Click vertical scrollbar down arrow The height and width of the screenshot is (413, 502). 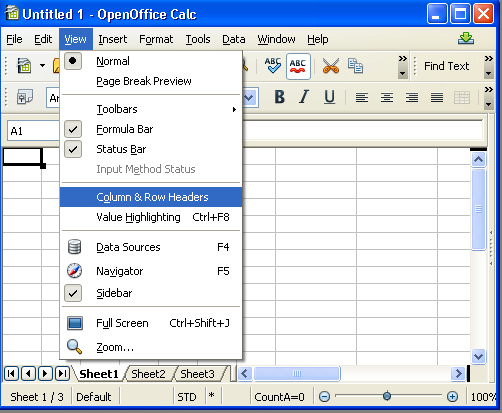tap(479, 357)
